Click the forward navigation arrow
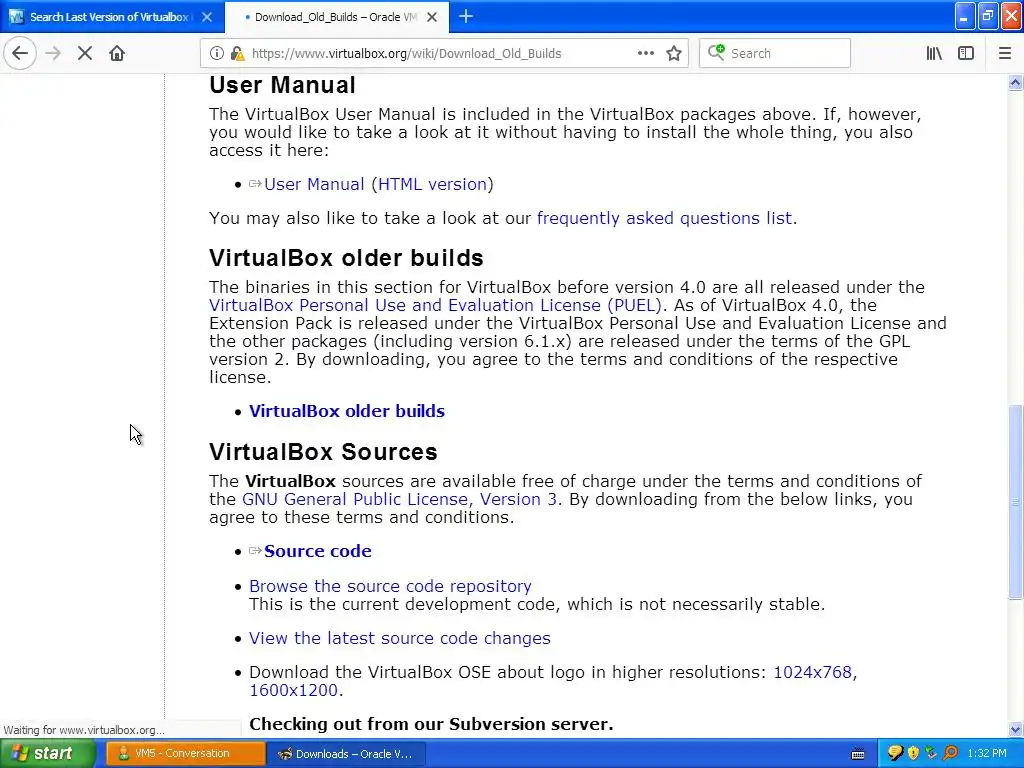1024x768 pixels. point(53,54)
